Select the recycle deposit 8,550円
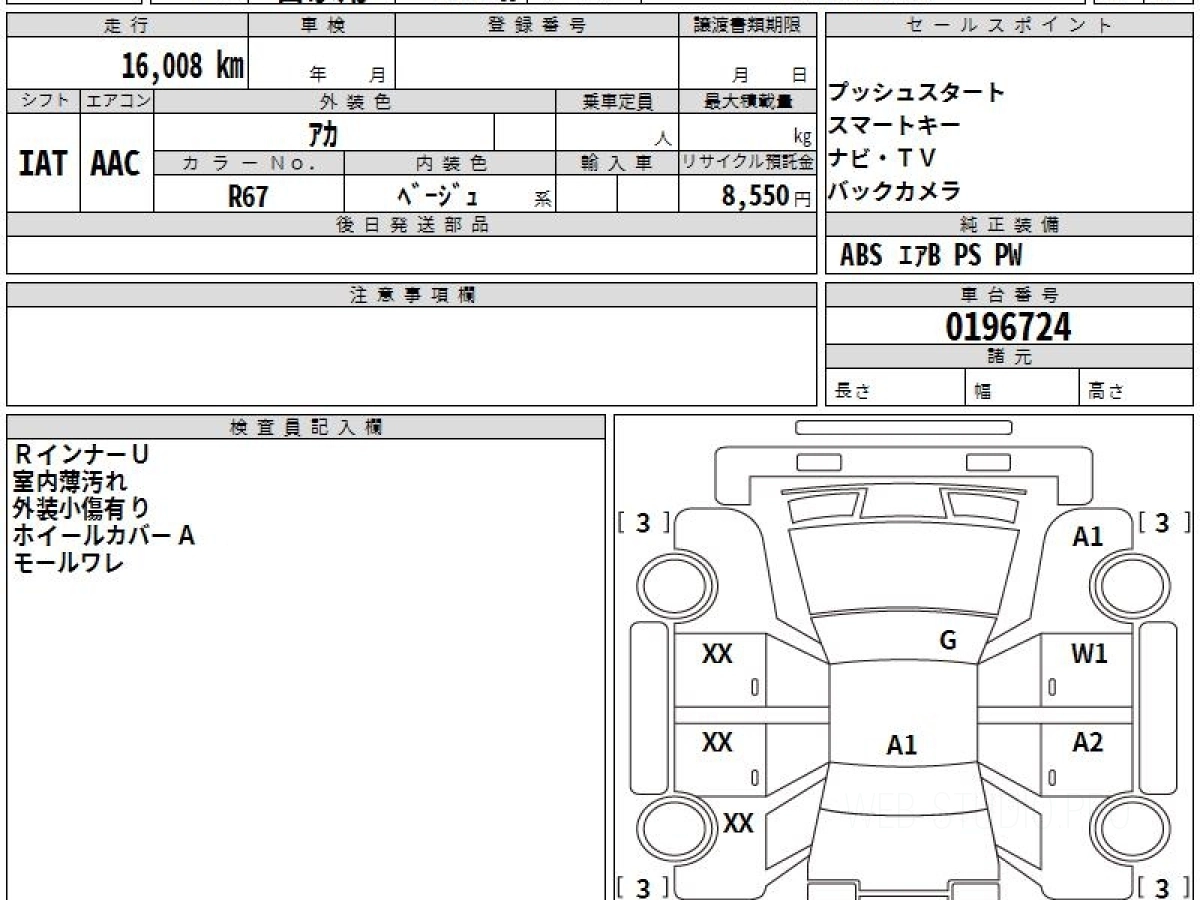The height and width of the screenshot is (900, 1200). [x=766, y=196]
